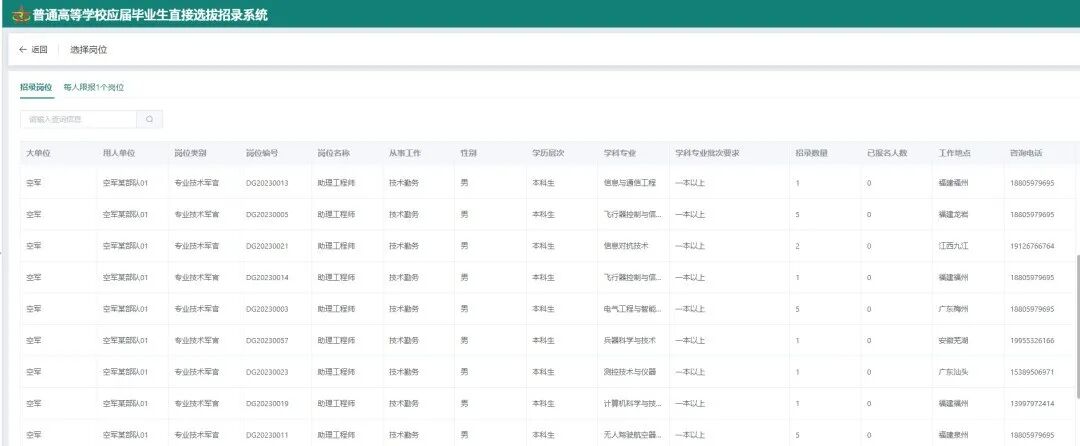Select the 招录岗位 tab
This screenshot has width=1080, height=446.
point(37,87)
